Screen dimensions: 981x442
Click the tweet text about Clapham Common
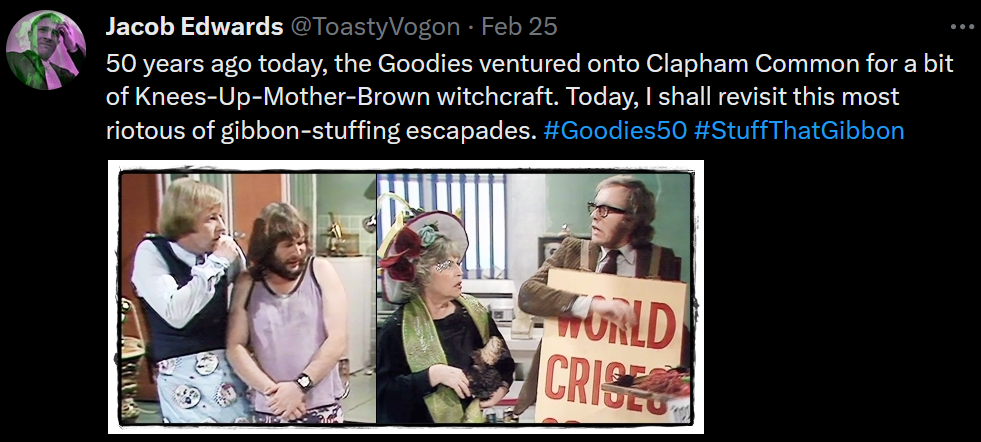point(529,96)
